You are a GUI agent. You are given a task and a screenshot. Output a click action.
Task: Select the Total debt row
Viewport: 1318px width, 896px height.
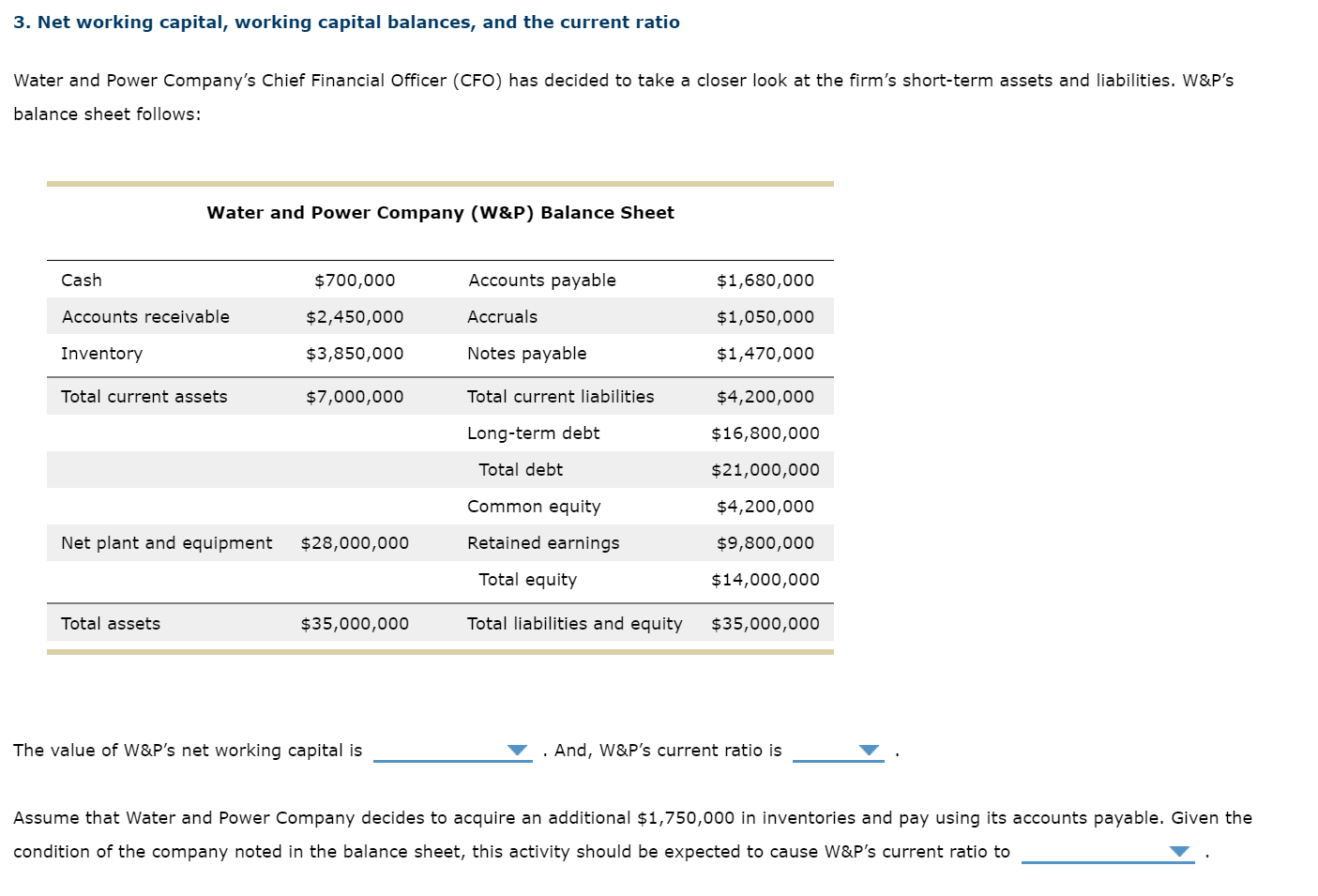(522, 469)
